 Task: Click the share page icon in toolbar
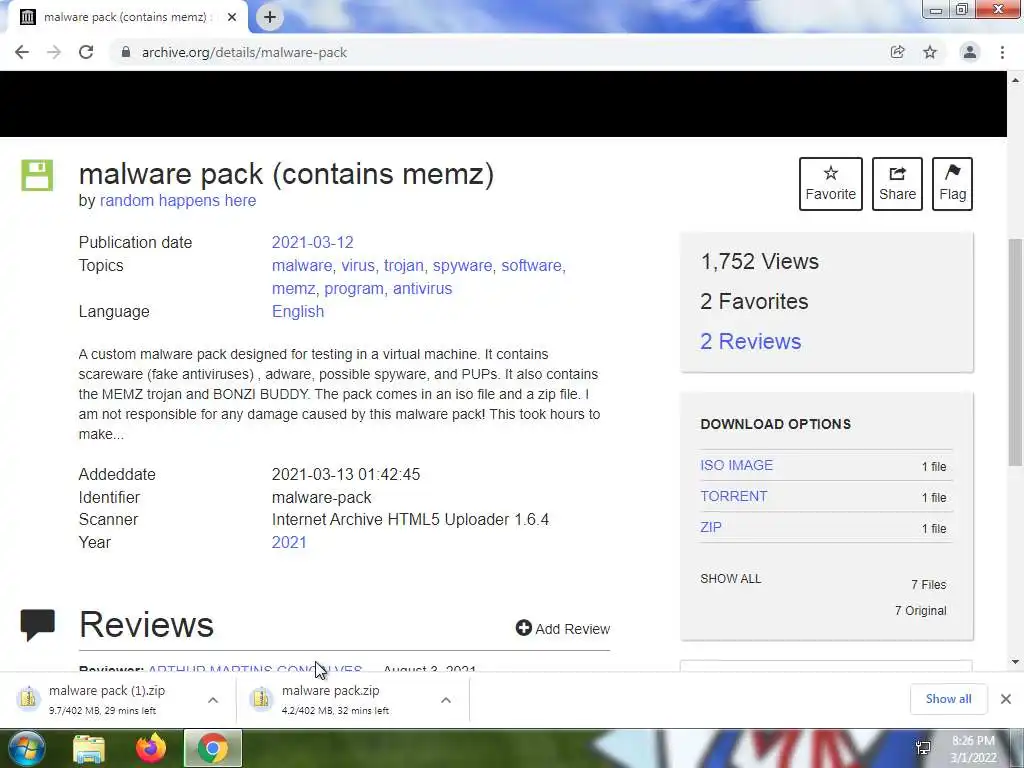(897, 52)
